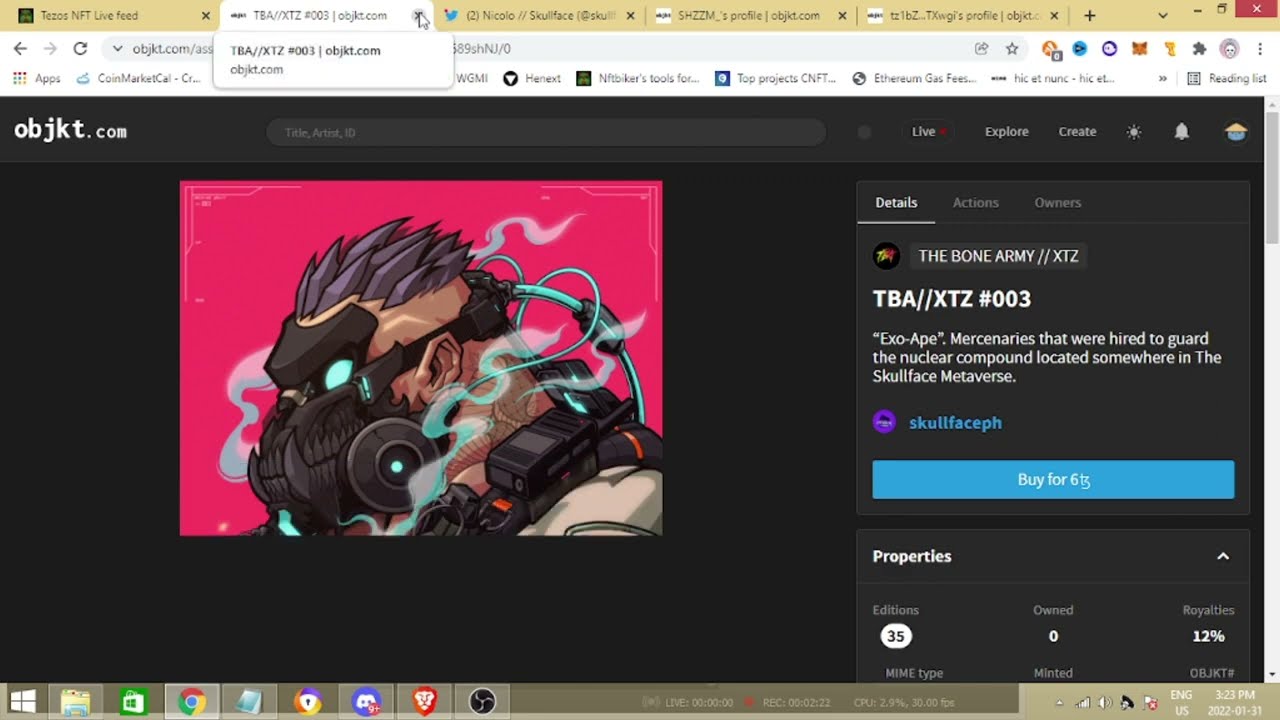
Task: Open File Explorer from taskbar
Action: tap(76, 702)
